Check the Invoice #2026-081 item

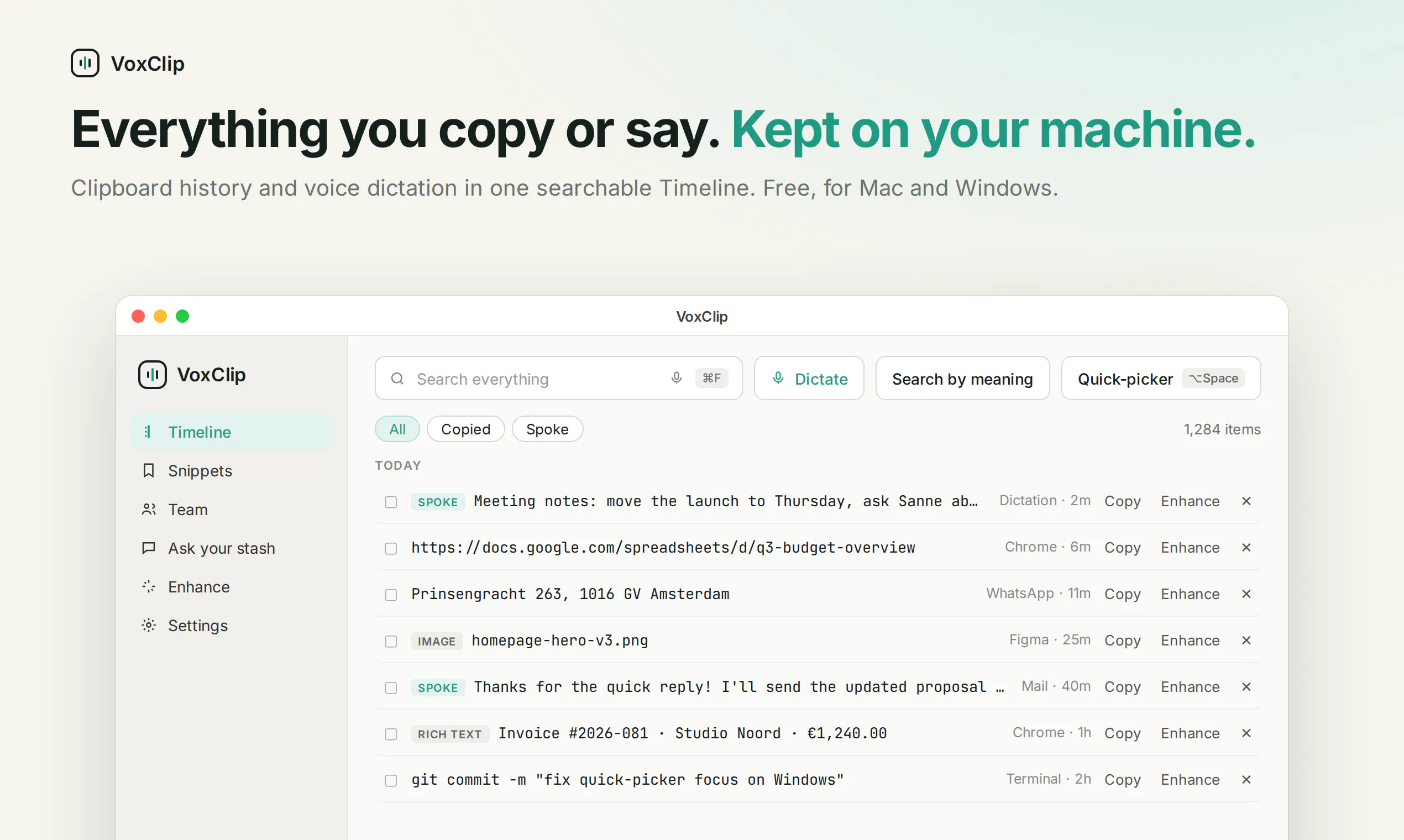click(x=391, y=734)
